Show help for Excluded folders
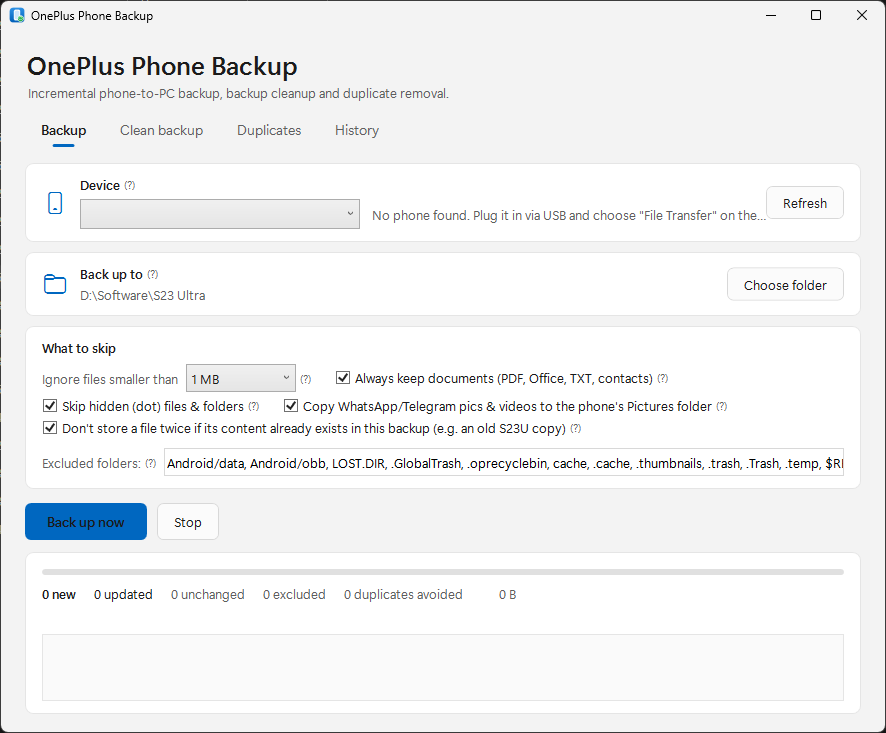This screenshot has height=733, width=886. click(150, 463)
